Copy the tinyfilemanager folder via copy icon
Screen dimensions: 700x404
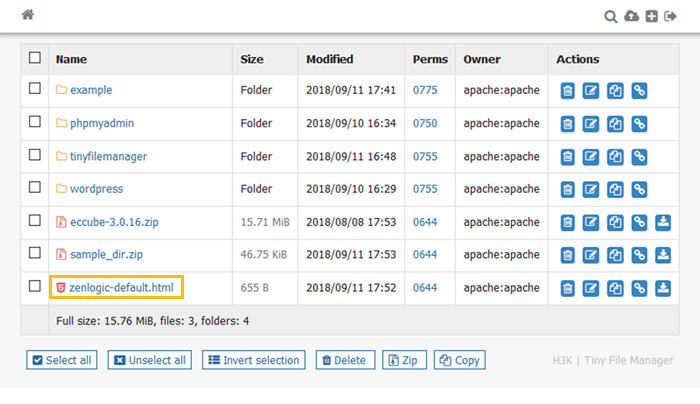click(x=615, y=157)
